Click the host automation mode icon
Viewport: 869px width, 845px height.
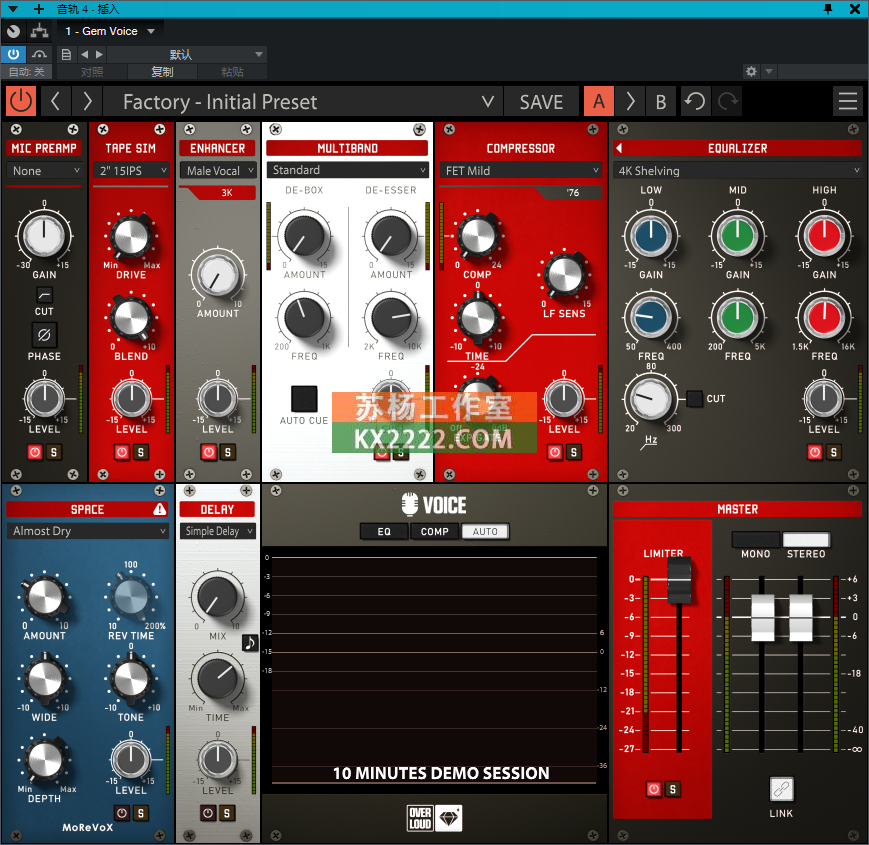click(x=39, y=54)
